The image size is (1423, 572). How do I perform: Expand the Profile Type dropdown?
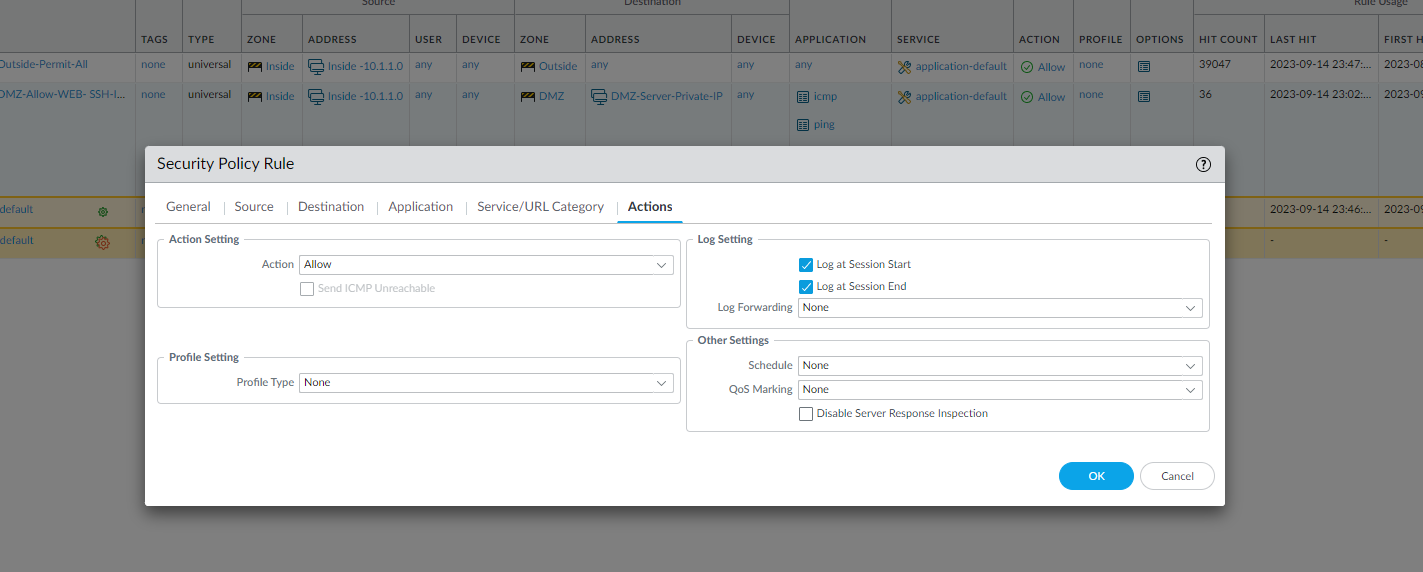pyautogui.click(x=486, y=383)
